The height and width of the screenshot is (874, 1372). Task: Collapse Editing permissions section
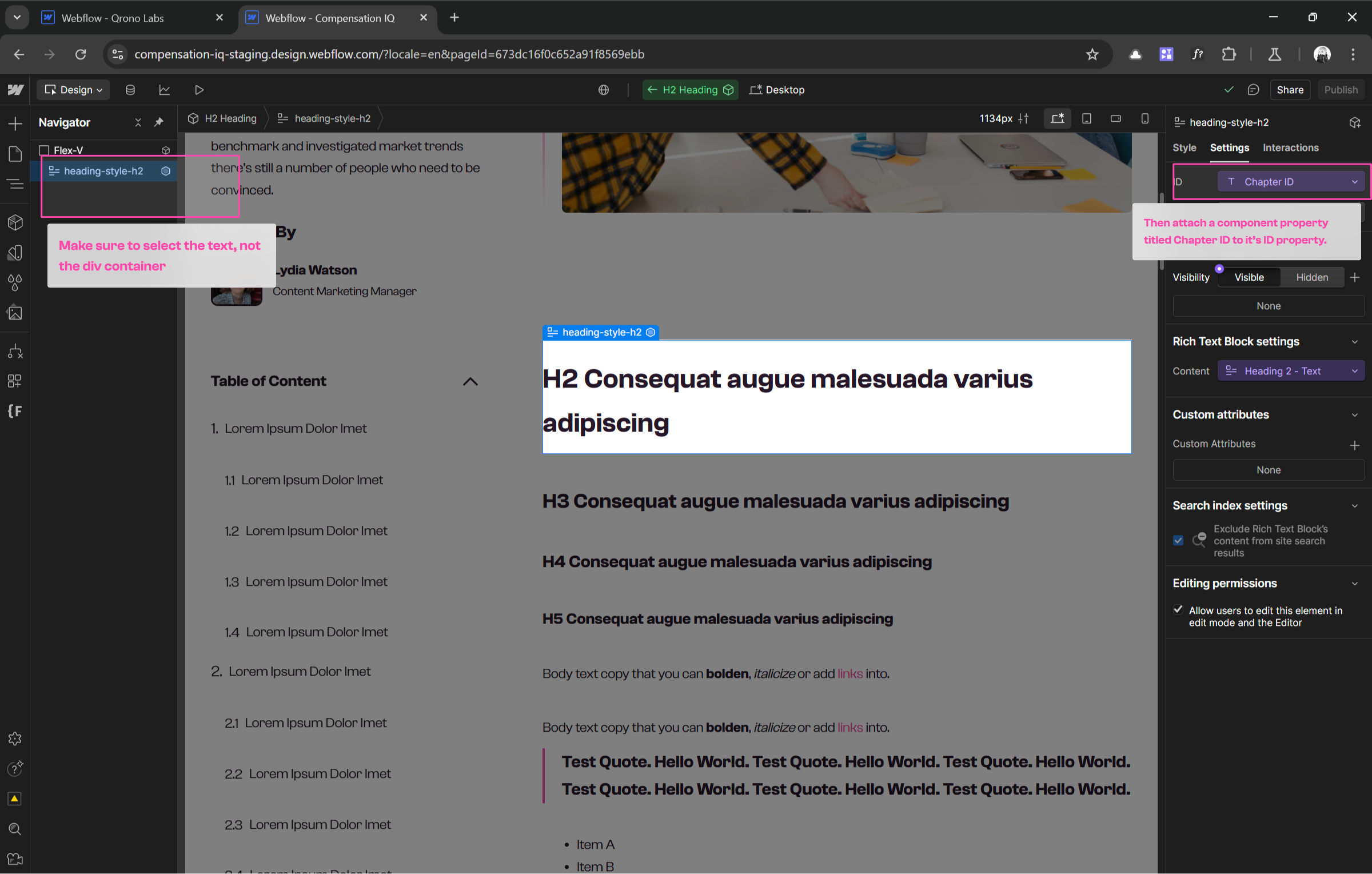[x=1354, y=584]
